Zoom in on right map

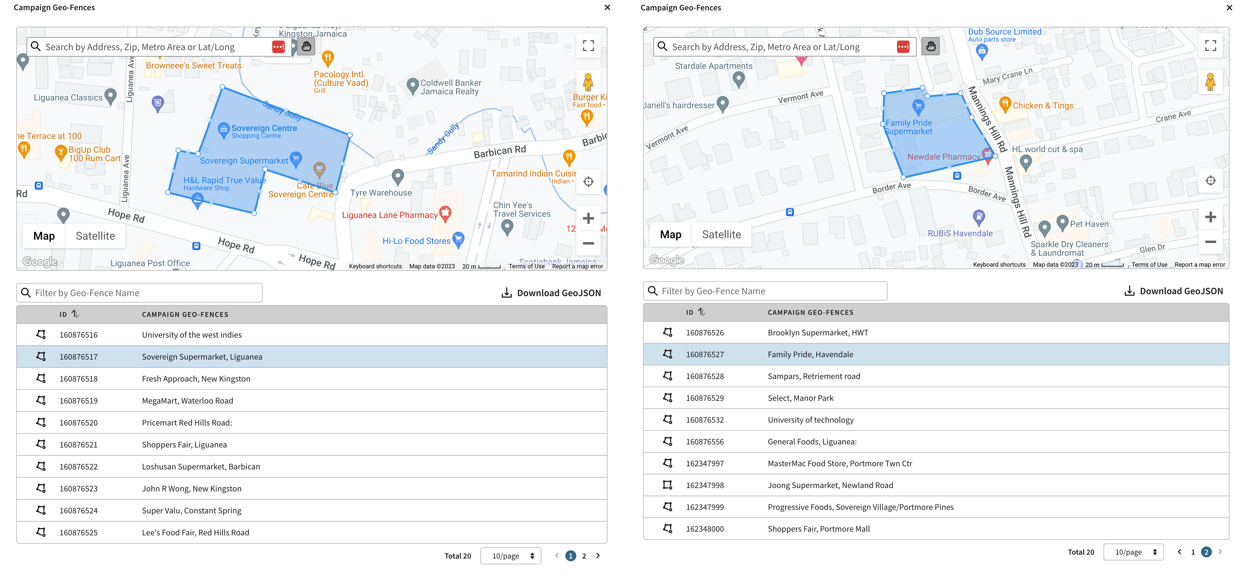click(x=1210, y=217)
